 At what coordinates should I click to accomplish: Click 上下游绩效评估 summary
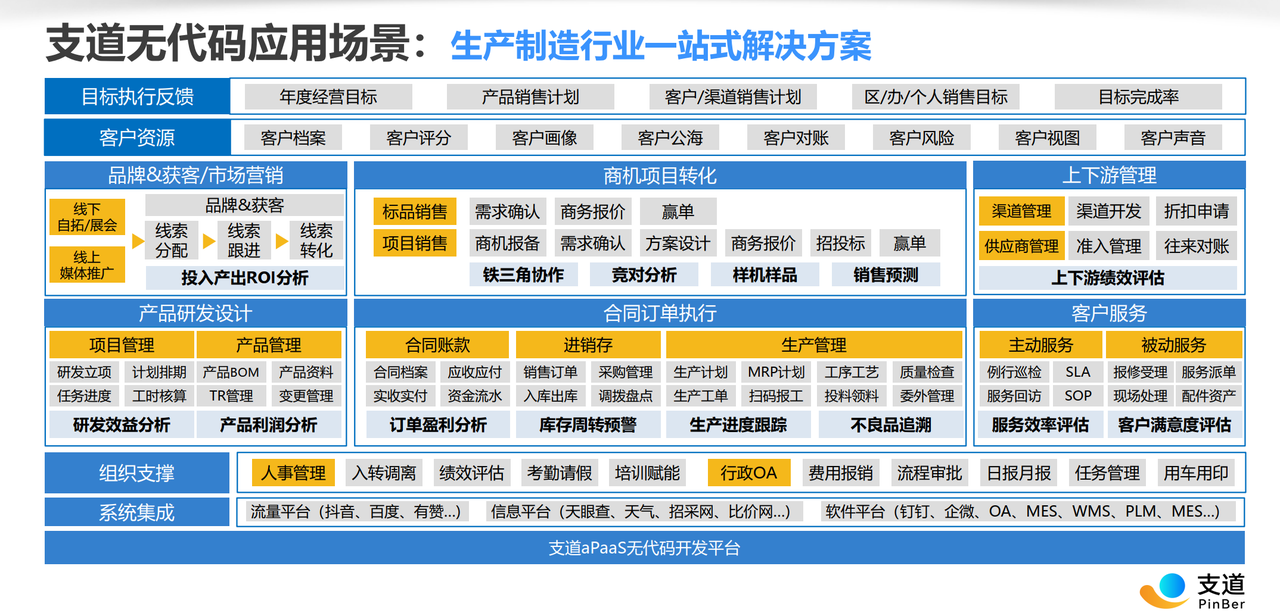pos(1107,278)
